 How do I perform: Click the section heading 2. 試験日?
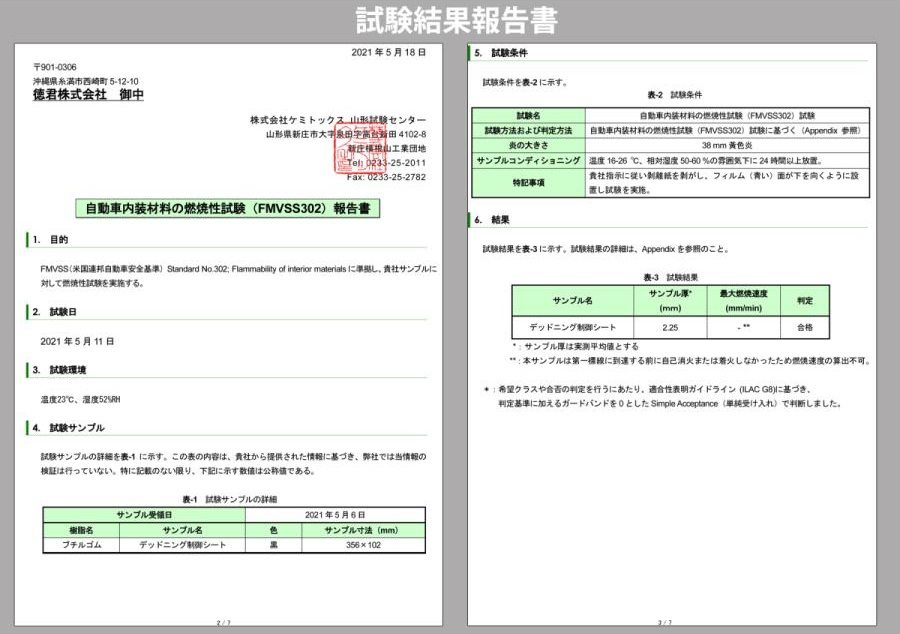54,312
